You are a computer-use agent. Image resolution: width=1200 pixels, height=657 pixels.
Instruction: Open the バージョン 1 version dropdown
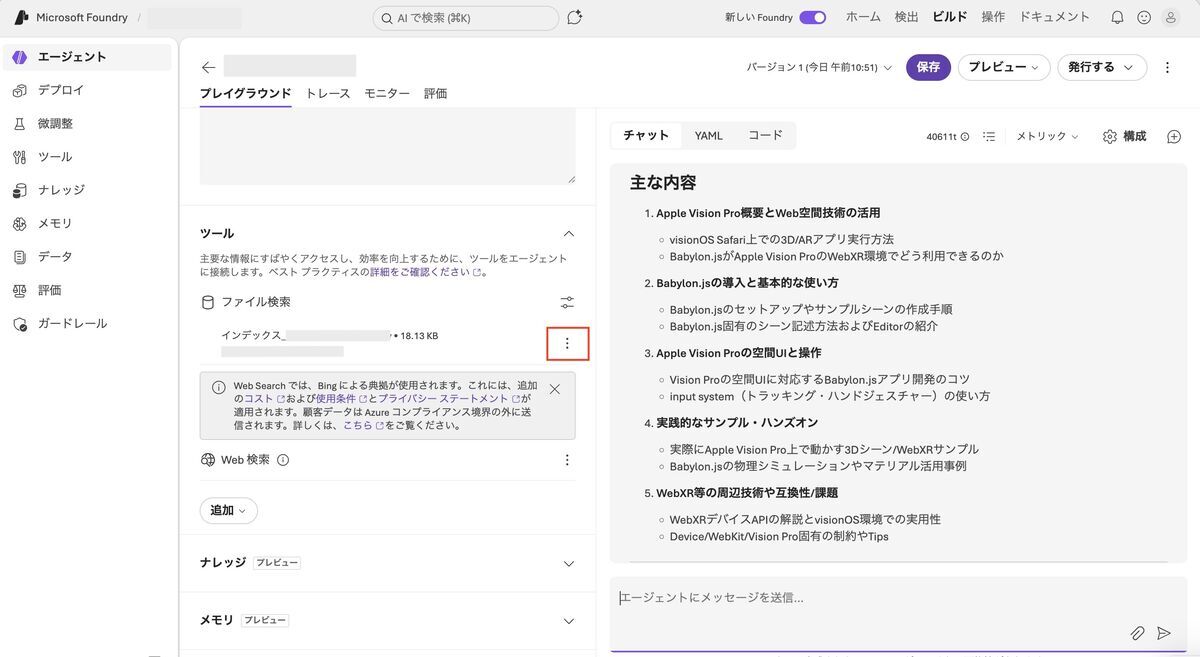coord(818,67)
